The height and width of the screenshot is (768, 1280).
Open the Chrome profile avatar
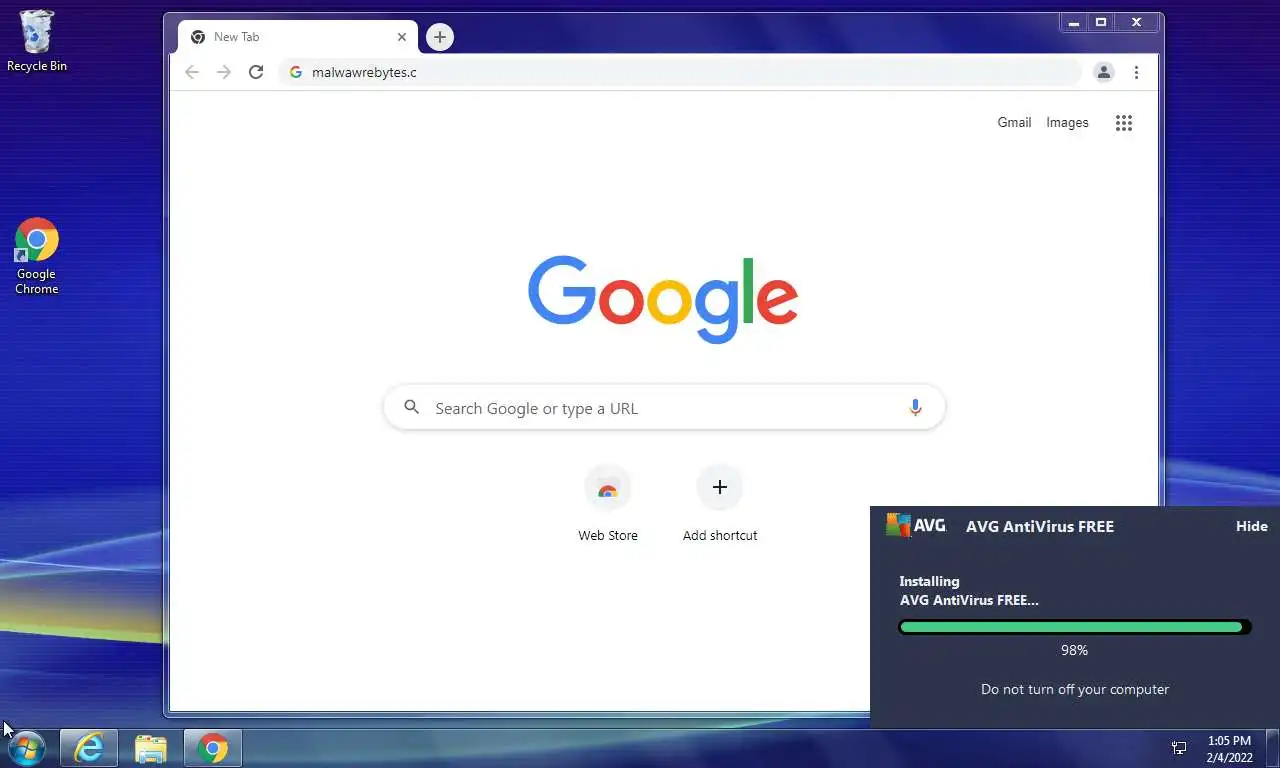tap(1104, 72)
